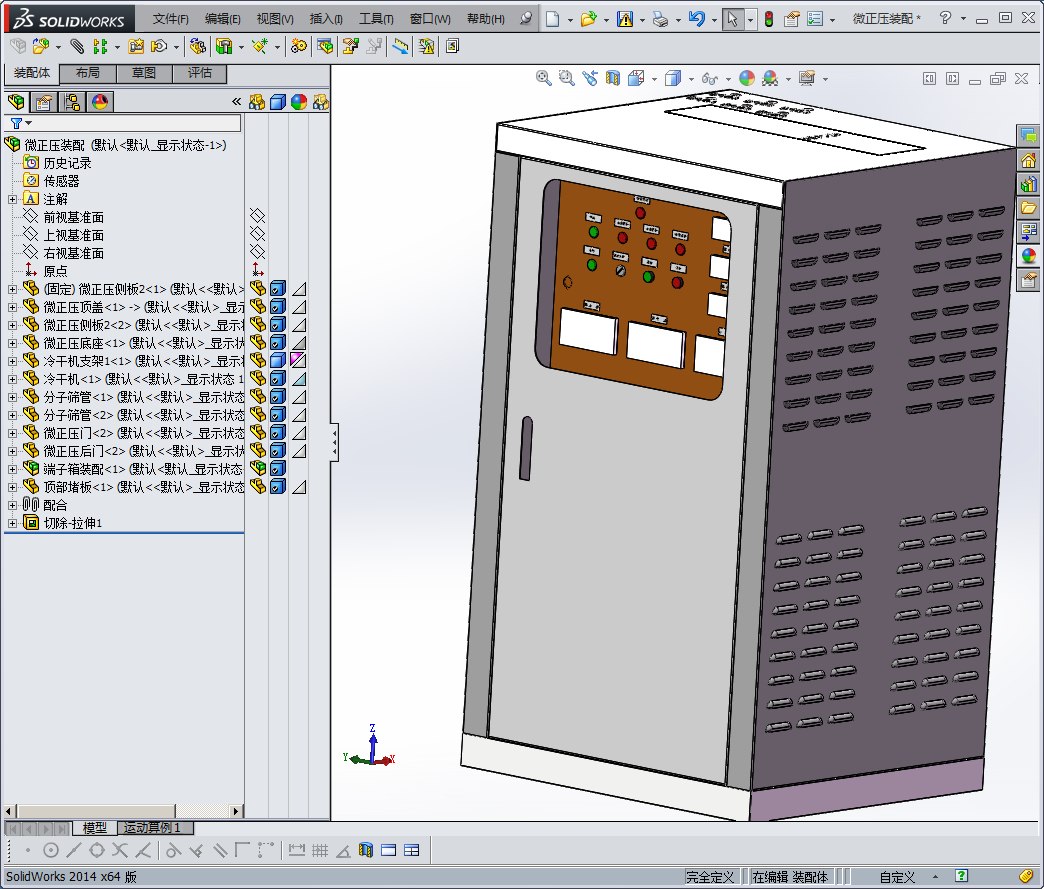Open the 插入 menu
Screen dimensions: 1044x889
pos(325,19)
